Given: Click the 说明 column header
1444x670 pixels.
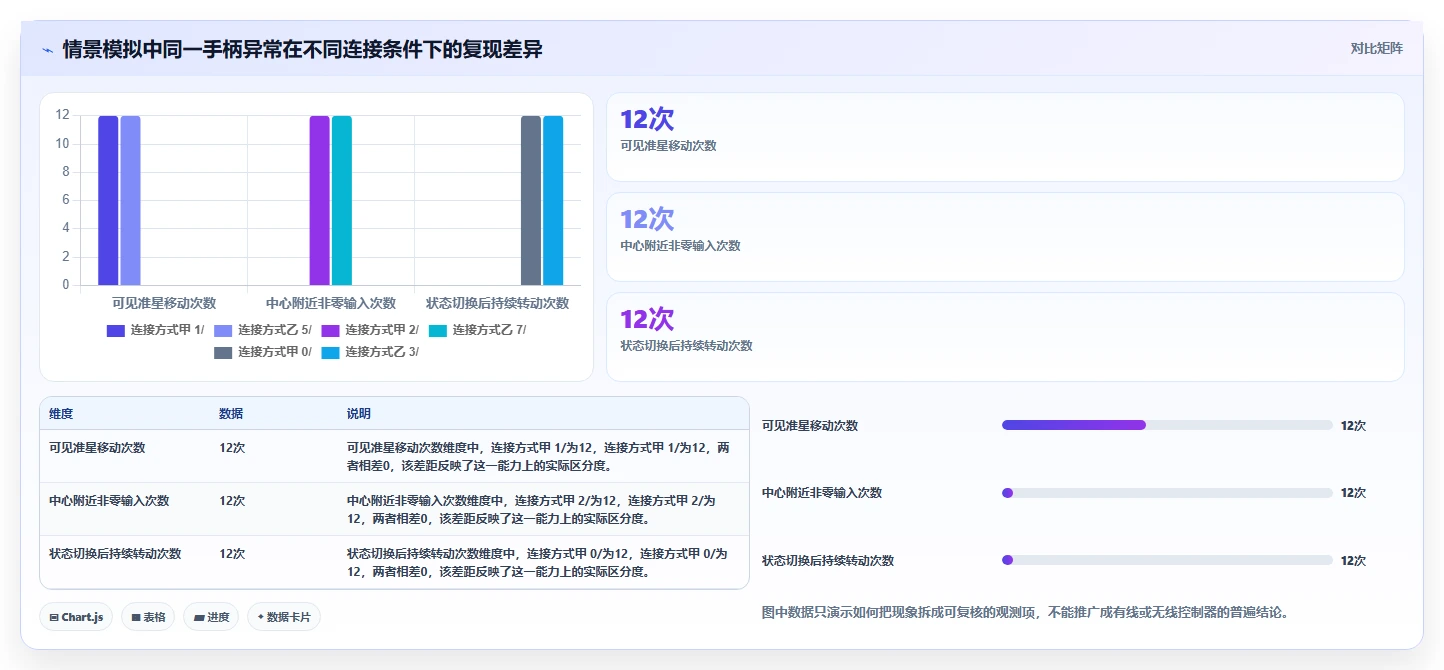Looking at the screenshot, I should click(x=359, y=414).
